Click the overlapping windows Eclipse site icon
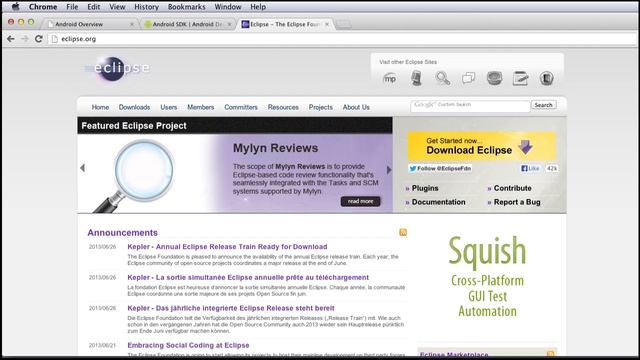The image size is (640, 360). tap(468, 78)
